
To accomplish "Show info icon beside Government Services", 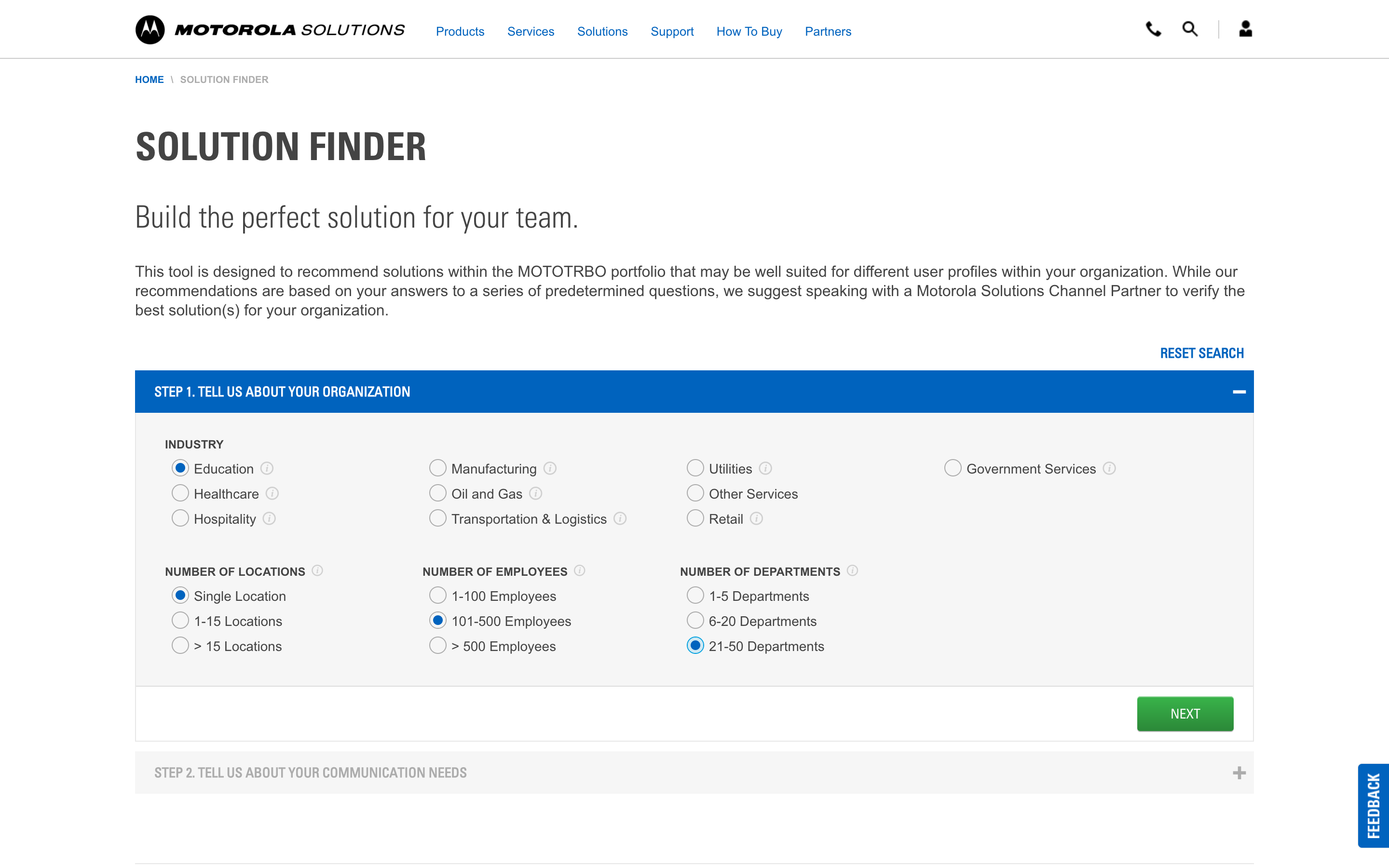I will pyautogui.click(x=1109, y=468).
